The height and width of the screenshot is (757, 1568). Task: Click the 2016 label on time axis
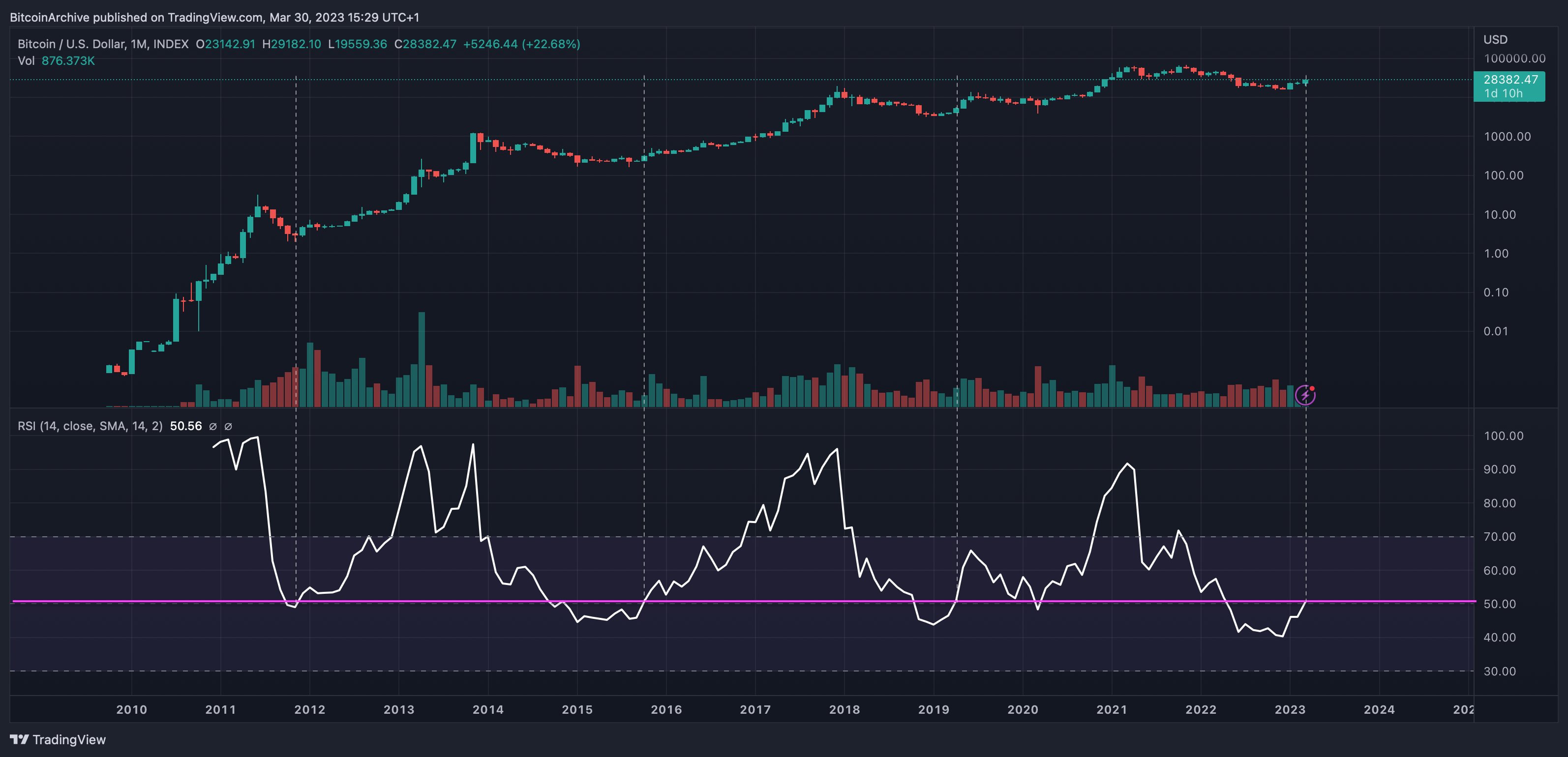click(x=666, y=709)
